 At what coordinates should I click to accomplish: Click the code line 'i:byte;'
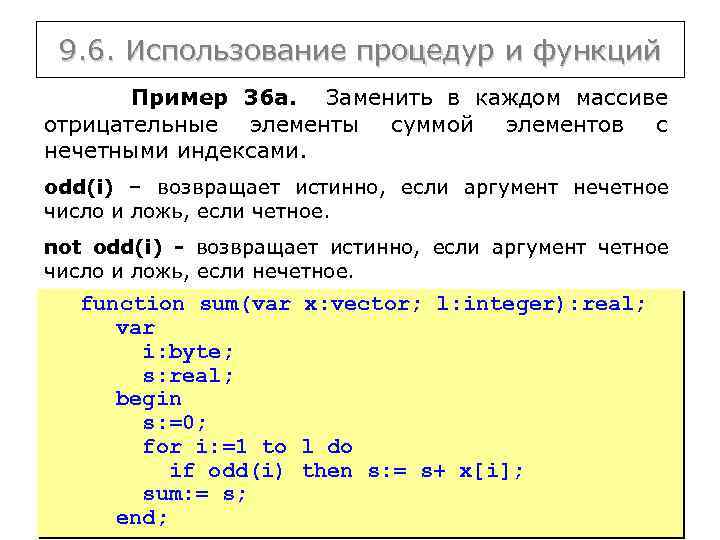pyautogui.click(x=188, y=352)
